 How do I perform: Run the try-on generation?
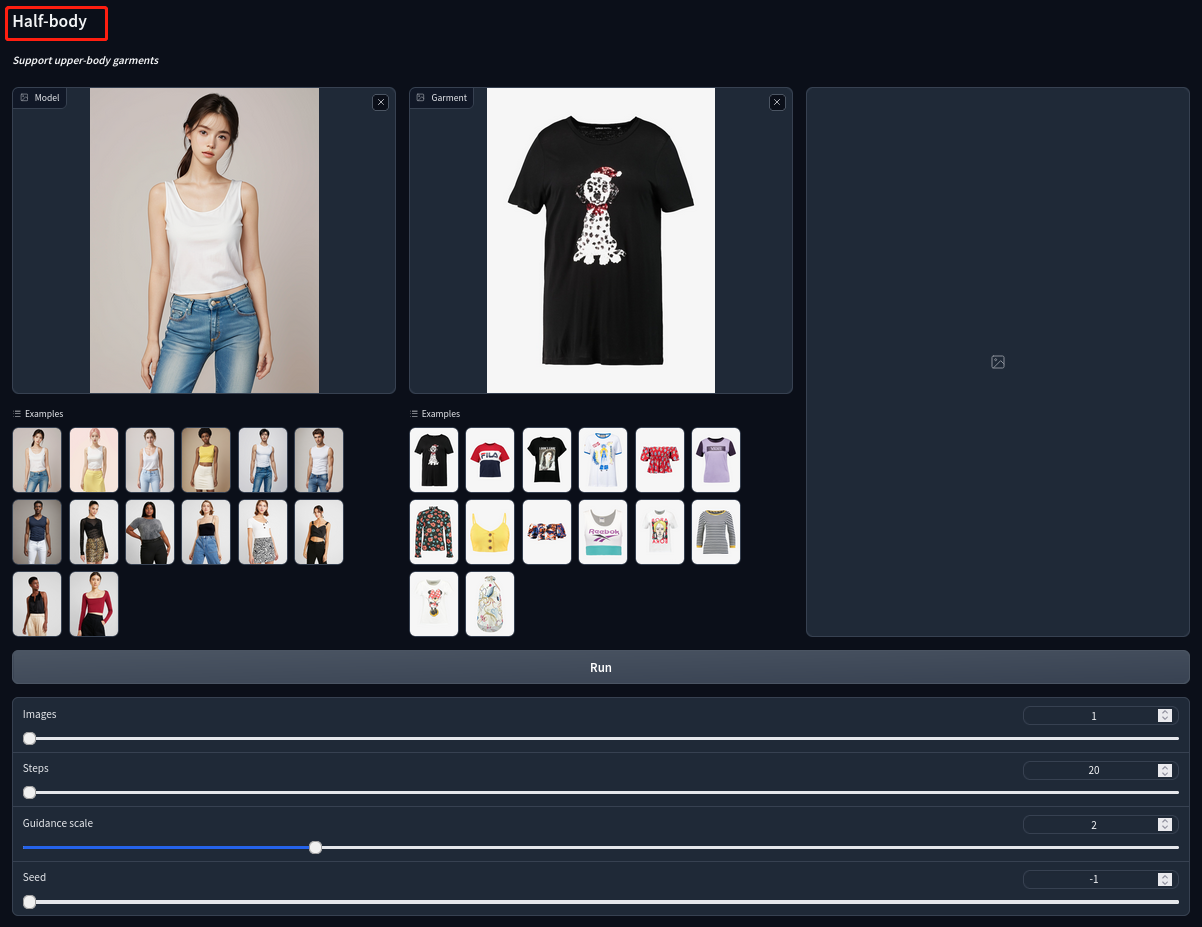click(x=601, y=667)
